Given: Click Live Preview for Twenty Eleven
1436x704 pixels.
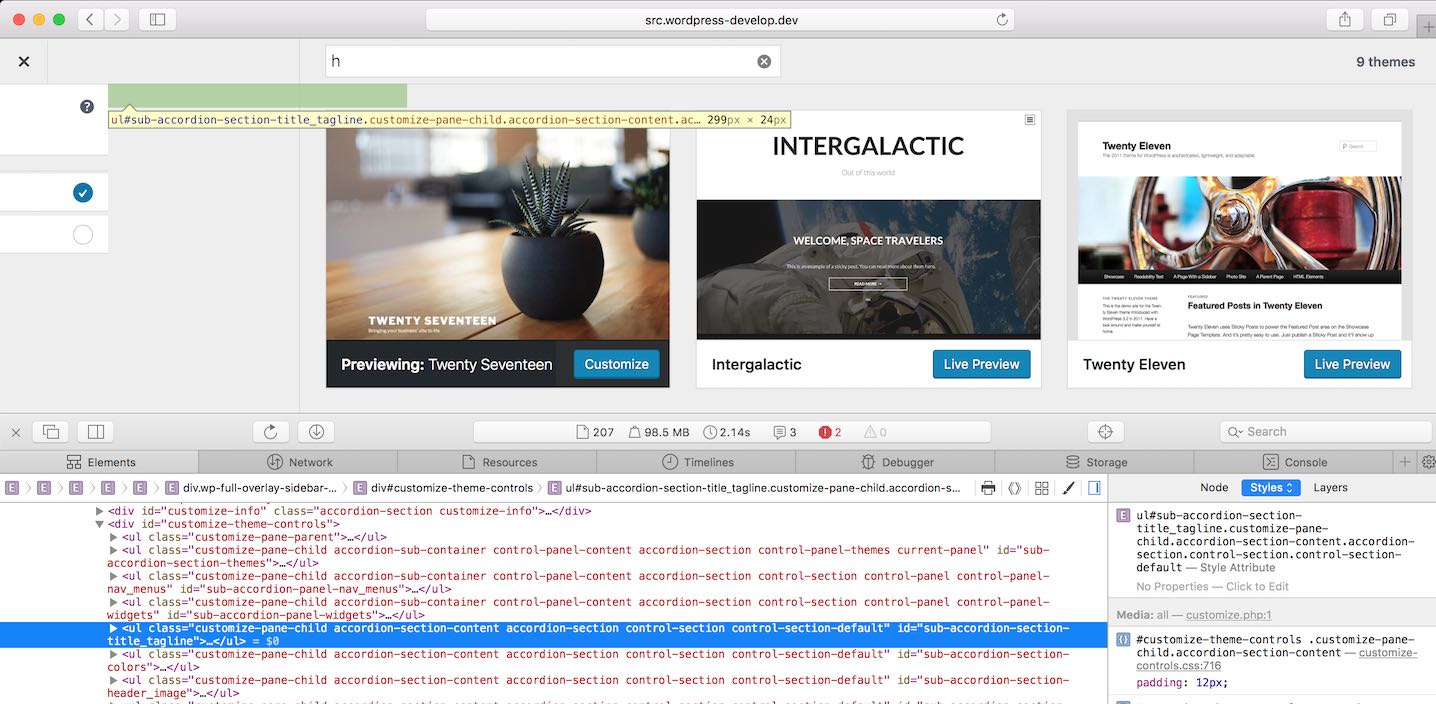Looking at the screenshot, I should (x=1352, y=364).
